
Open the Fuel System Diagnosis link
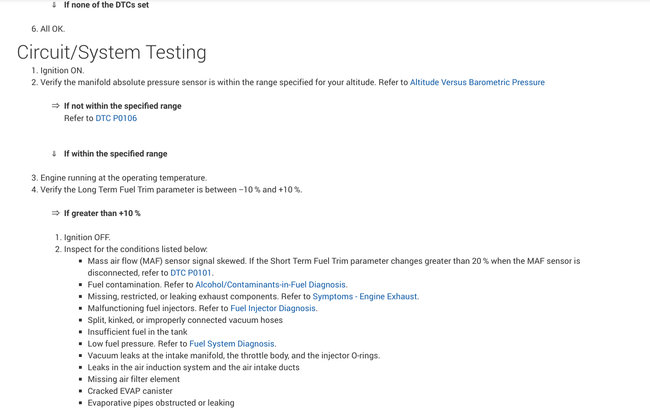232,343
